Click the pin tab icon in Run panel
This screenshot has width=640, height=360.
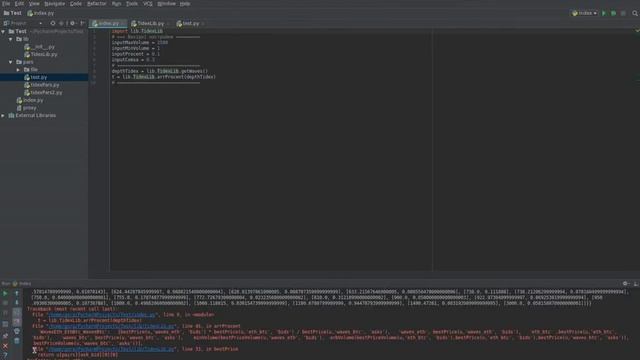(x=5, y=336)
